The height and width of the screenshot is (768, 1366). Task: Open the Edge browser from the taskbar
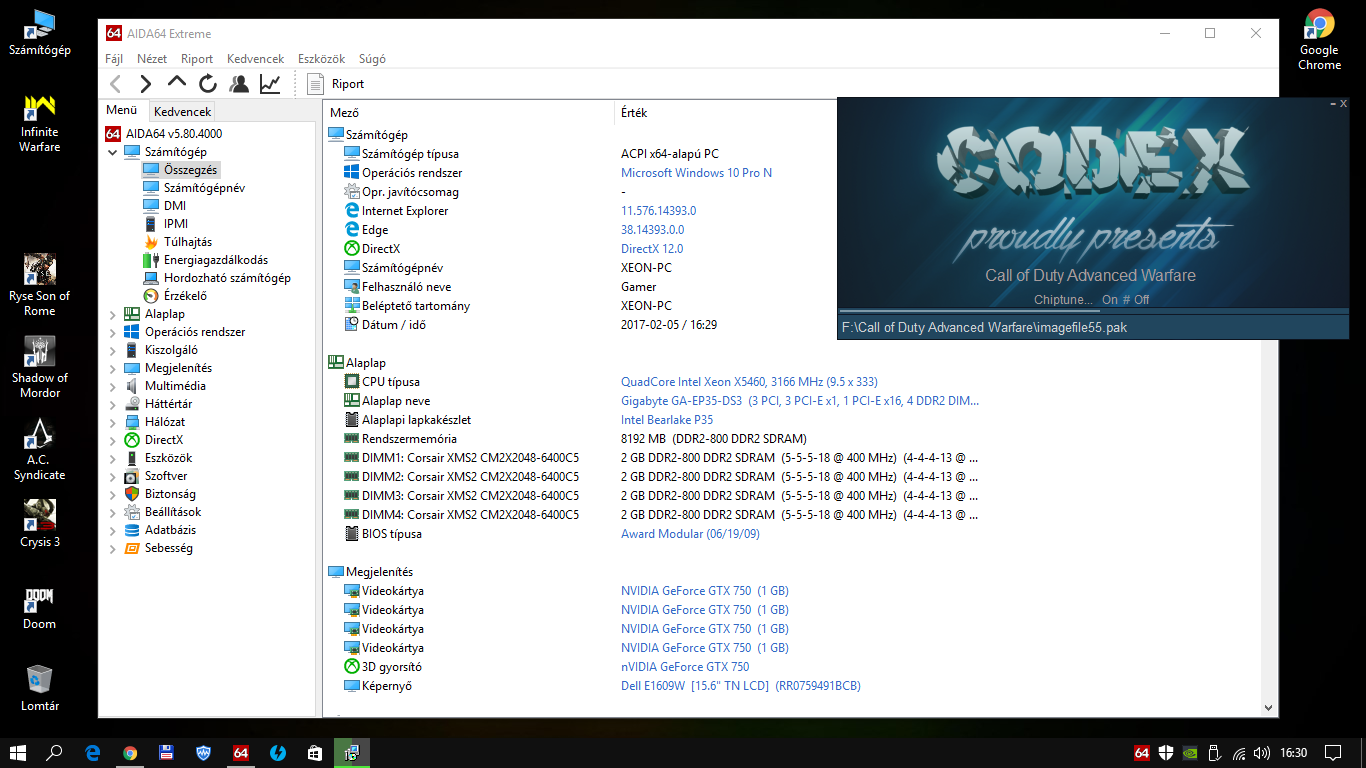click(x=92, y=753)
